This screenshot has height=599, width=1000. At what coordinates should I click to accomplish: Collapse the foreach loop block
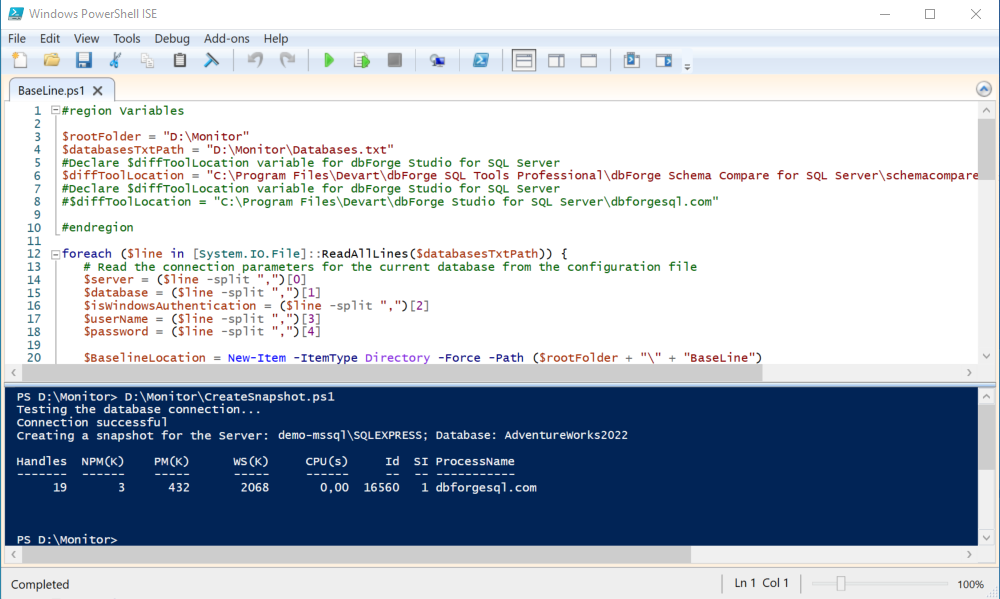55,254
